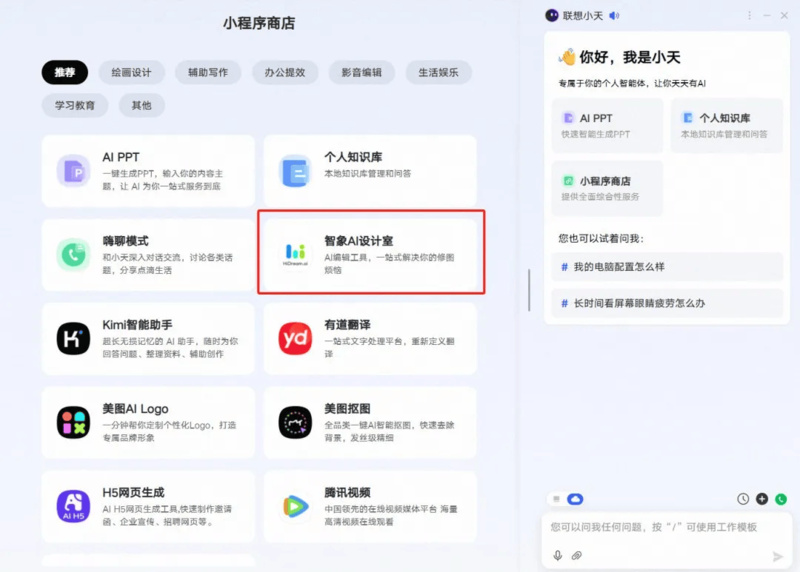This screenshot has width=800, height=572.
Task: Toggle the speaker sound icon beside 联想小天
Action: tap(614, 15)
